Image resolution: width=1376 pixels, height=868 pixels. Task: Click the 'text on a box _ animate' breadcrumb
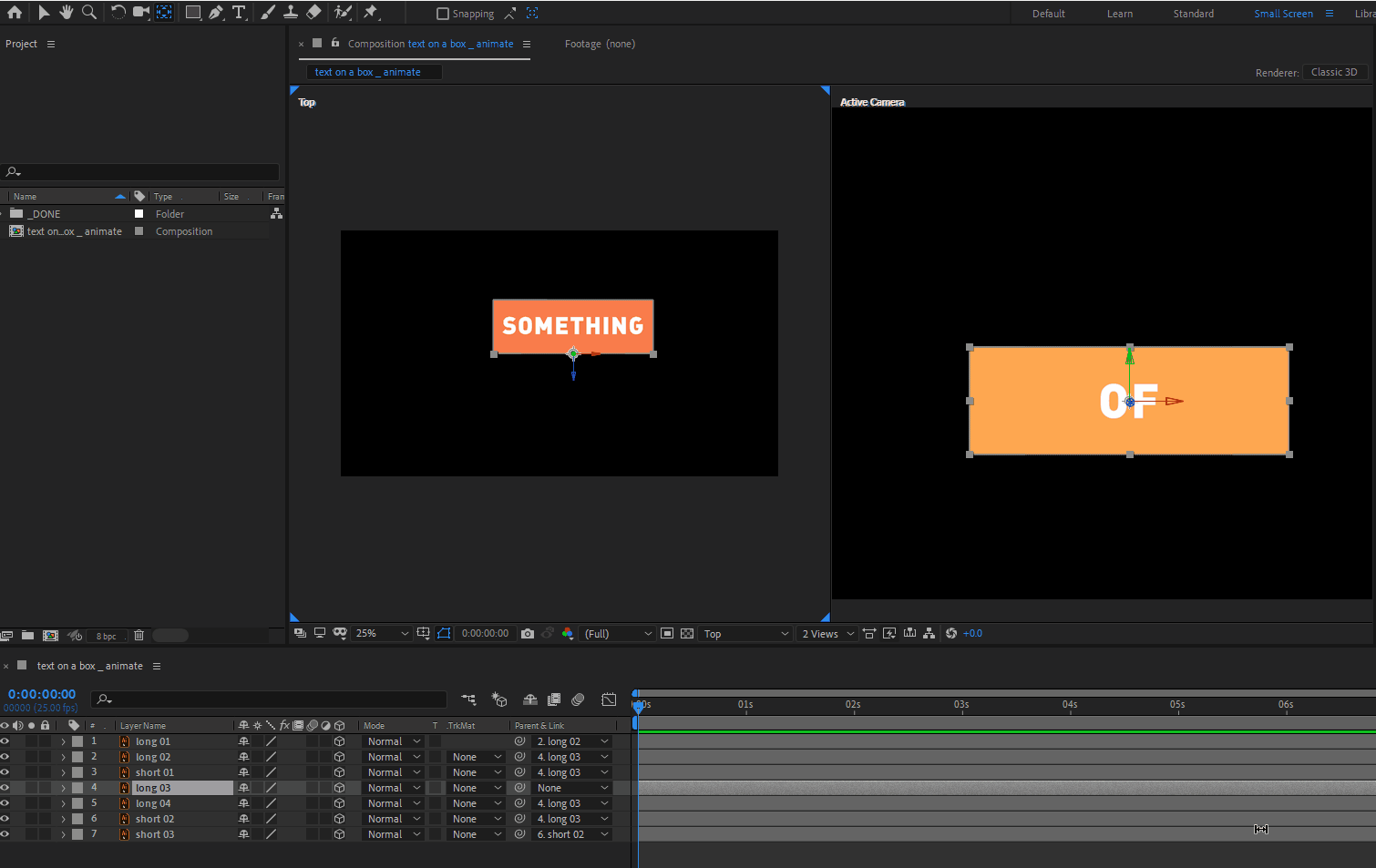(x=368, y=72)
